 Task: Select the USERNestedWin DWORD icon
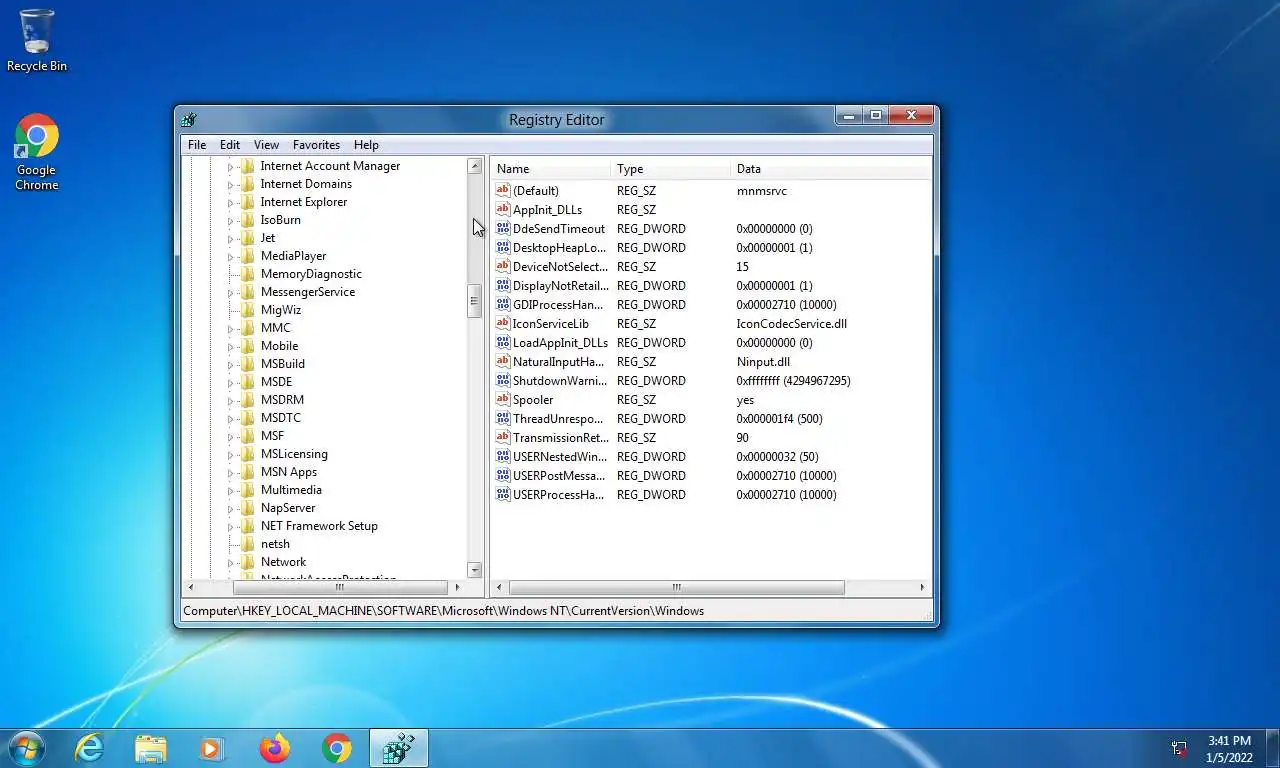click(503, 456)
